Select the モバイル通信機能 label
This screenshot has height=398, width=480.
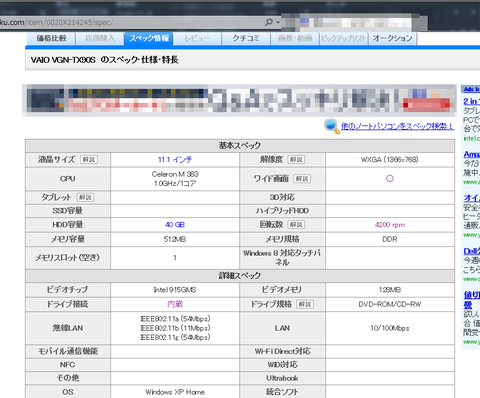click(68, 351)
